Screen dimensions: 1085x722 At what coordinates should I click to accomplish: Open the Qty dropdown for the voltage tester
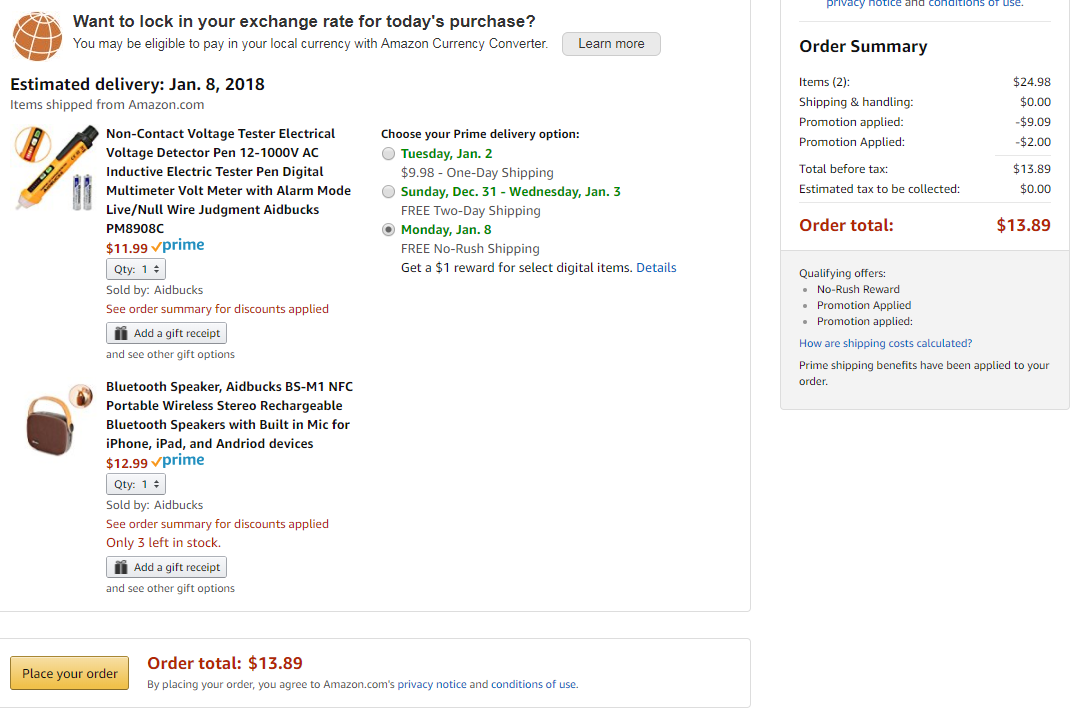click(136, 269)
